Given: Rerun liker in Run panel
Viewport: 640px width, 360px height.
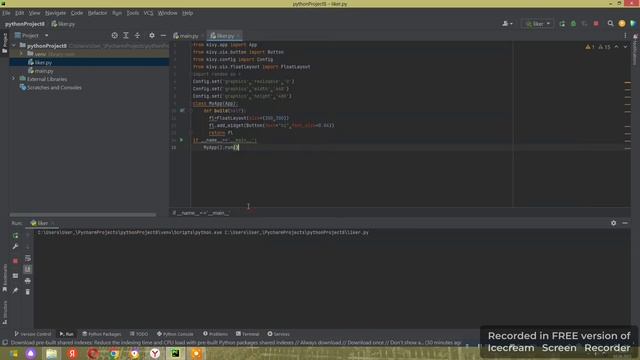Looking at the screenshot, I should [x=15, y=236].
